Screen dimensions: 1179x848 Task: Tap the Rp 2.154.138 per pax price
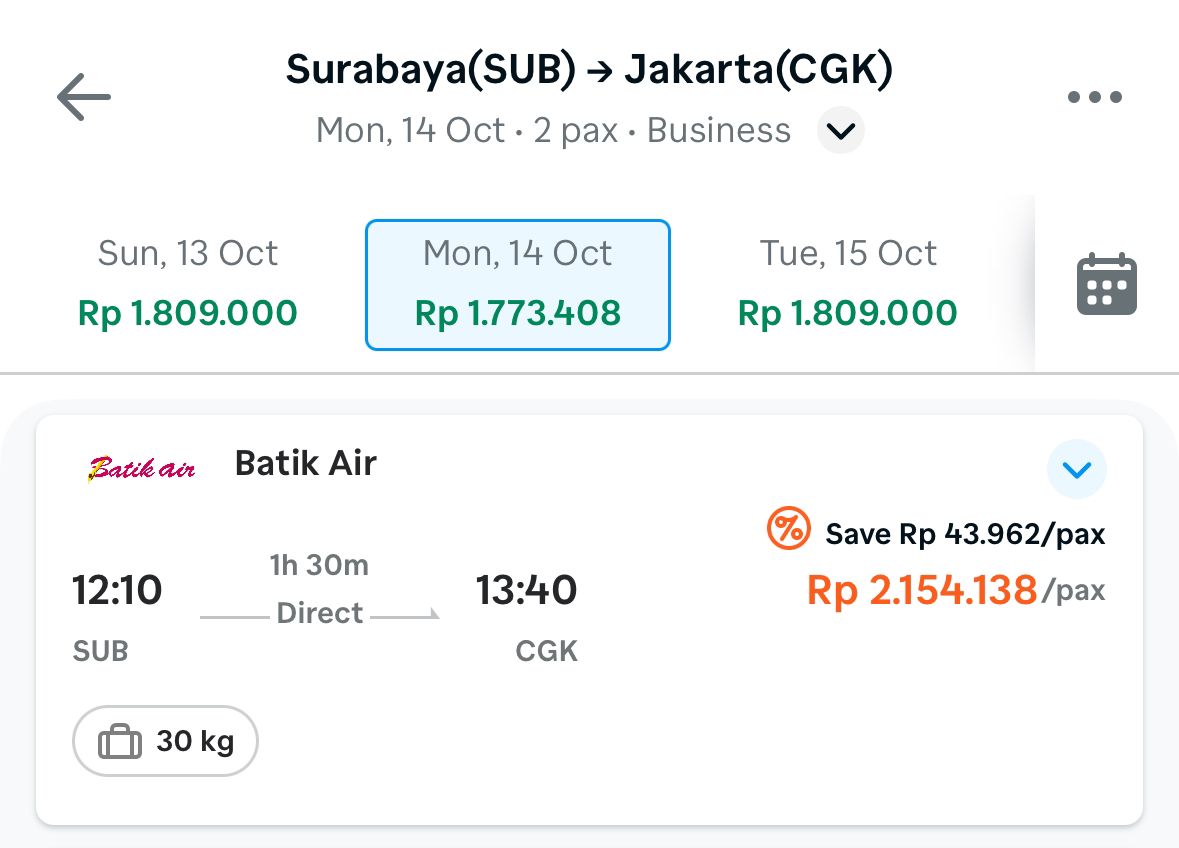[x=922, y=590]
